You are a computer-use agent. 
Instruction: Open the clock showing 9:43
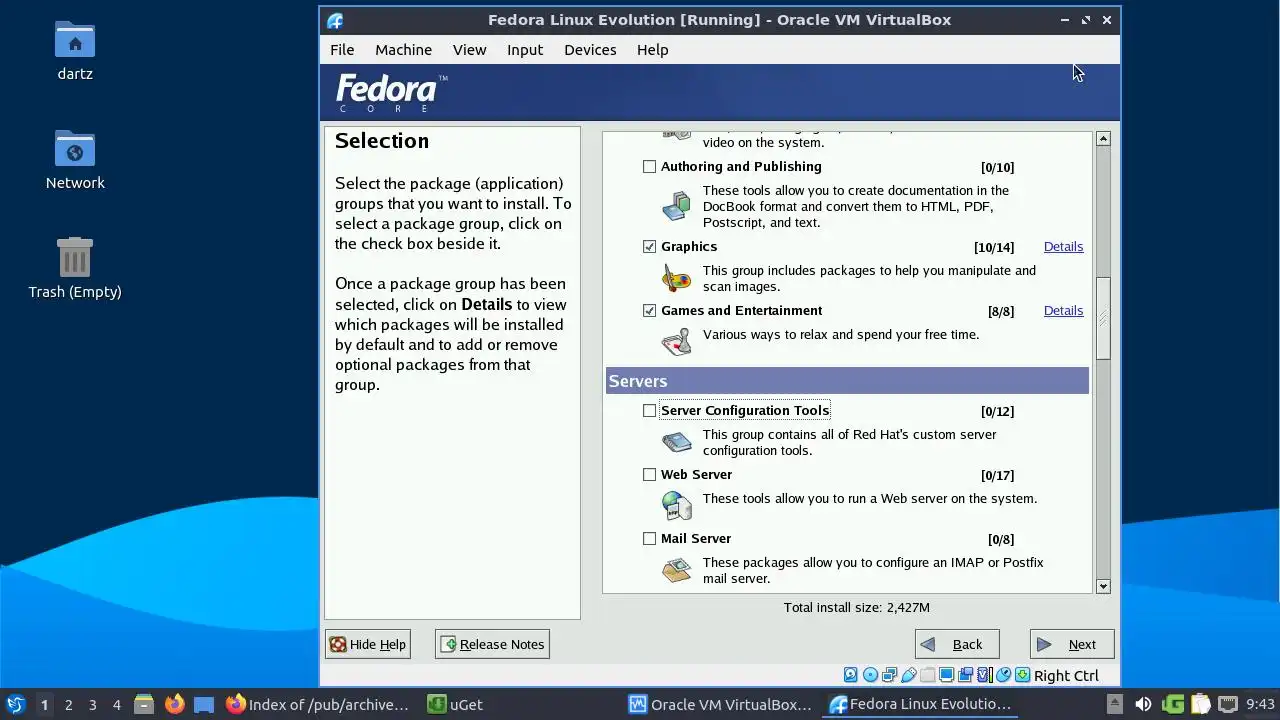tap(1260, 704)
